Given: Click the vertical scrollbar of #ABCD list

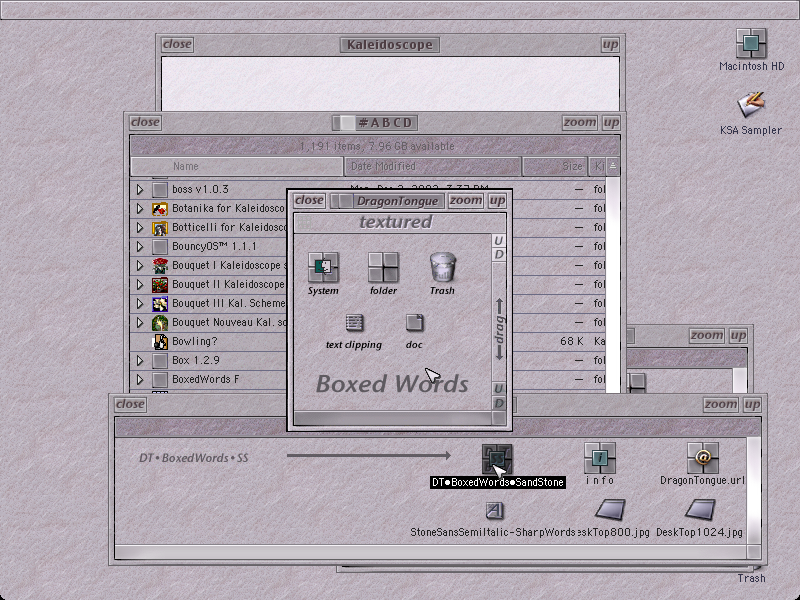Looking at the screenshot, I should coord(613,285).
